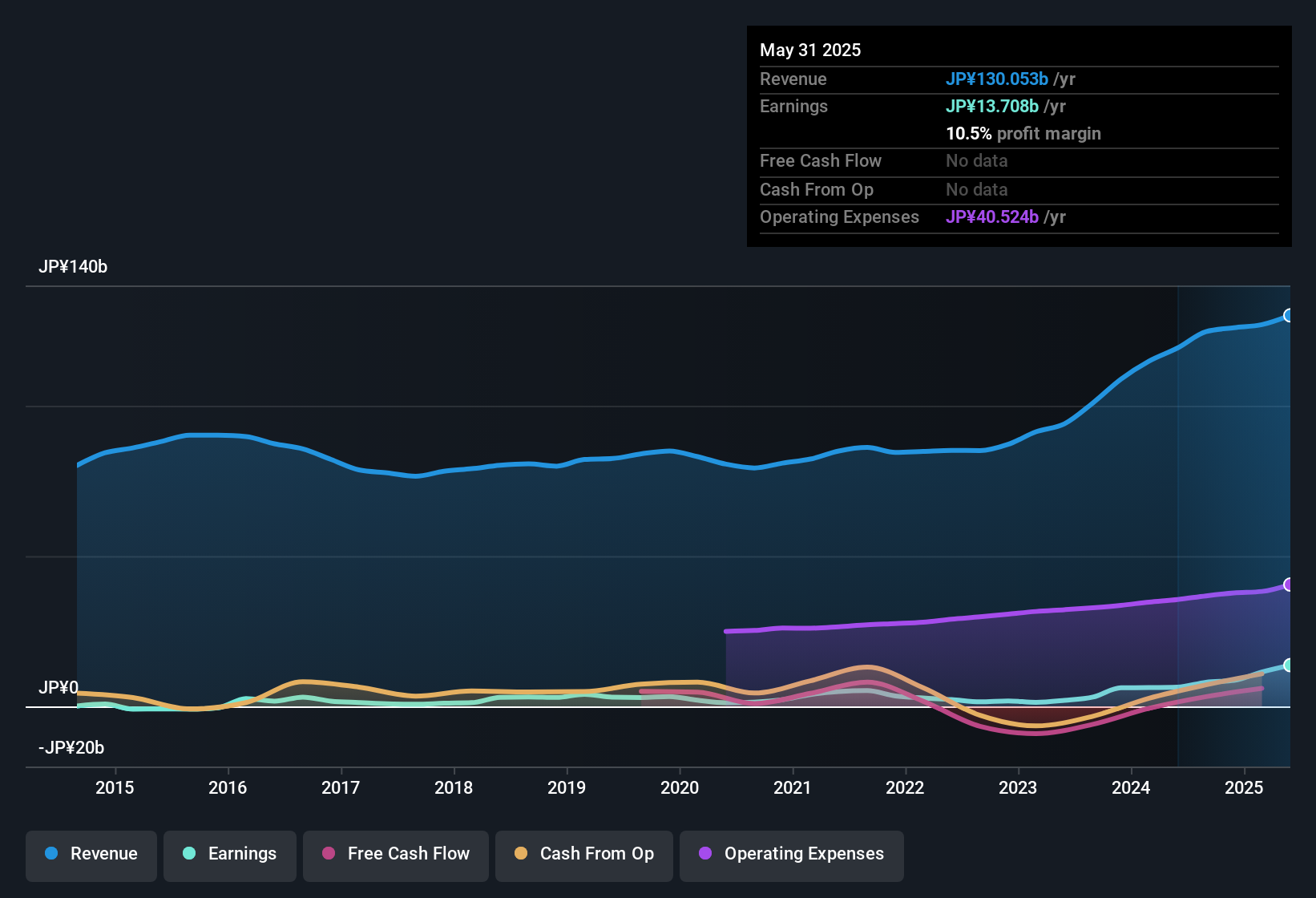
Task: Click the blue Revenue legend dot
Action: pos(51,853)
